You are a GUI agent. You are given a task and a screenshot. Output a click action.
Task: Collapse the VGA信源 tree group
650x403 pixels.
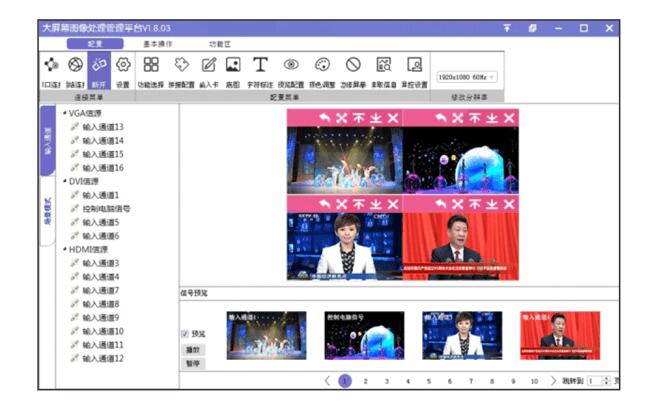[x=63, y=113]
